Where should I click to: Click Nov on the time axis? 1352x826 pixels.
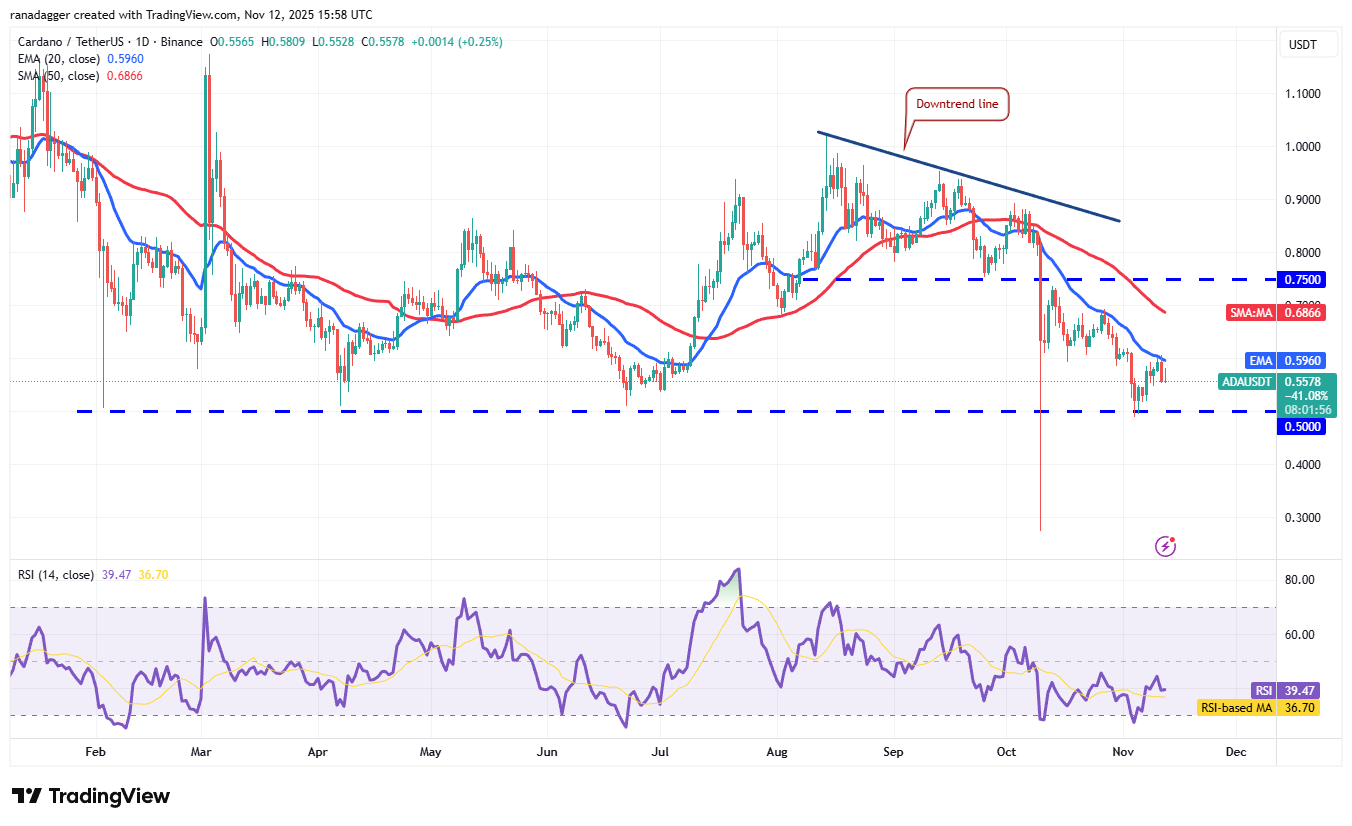click(x=1122, y=751)
